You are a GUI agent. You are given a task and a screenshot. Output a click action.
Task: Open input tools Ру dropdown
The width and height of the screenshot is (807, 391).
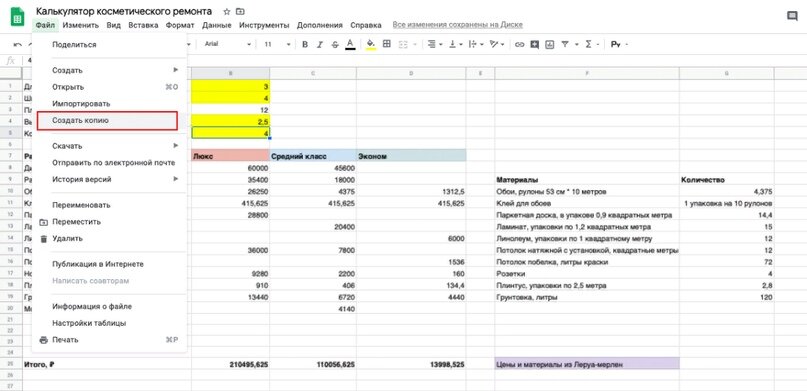click(x=619, y=45)
